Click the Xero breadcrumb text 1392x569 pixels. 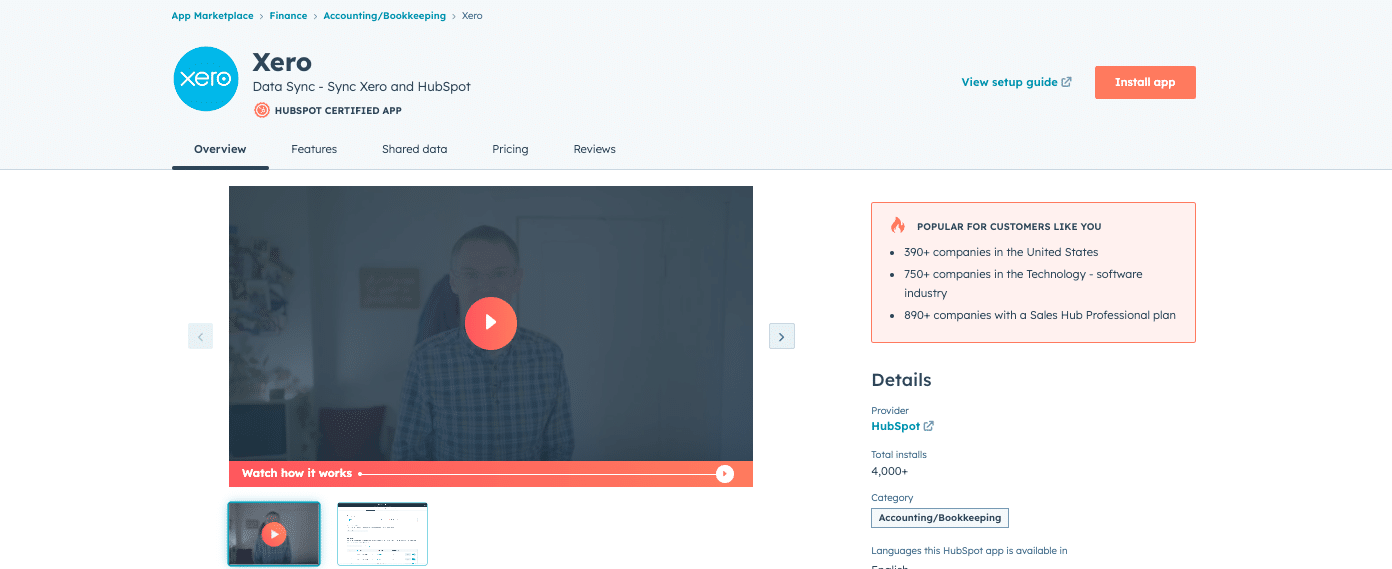point(472,16)
